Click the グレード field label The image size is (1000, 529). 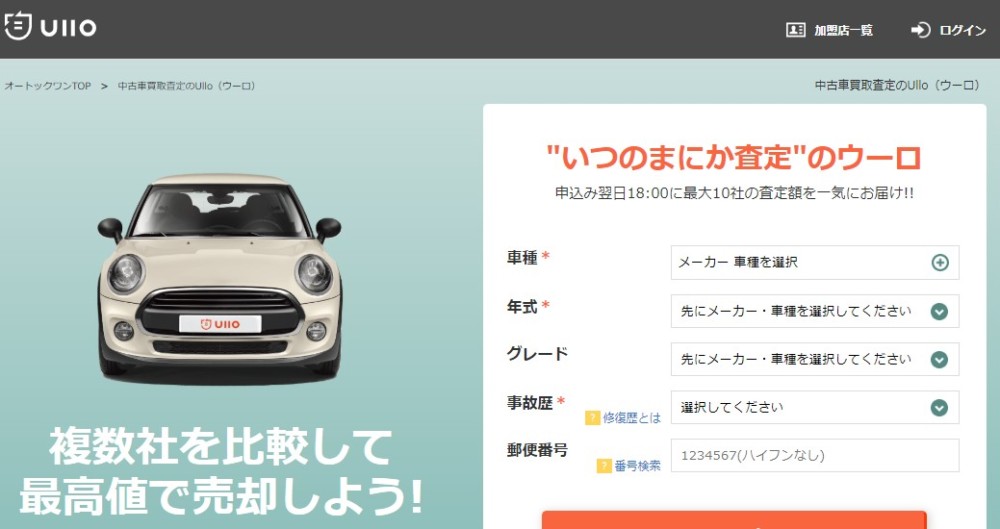pos(537,354)
